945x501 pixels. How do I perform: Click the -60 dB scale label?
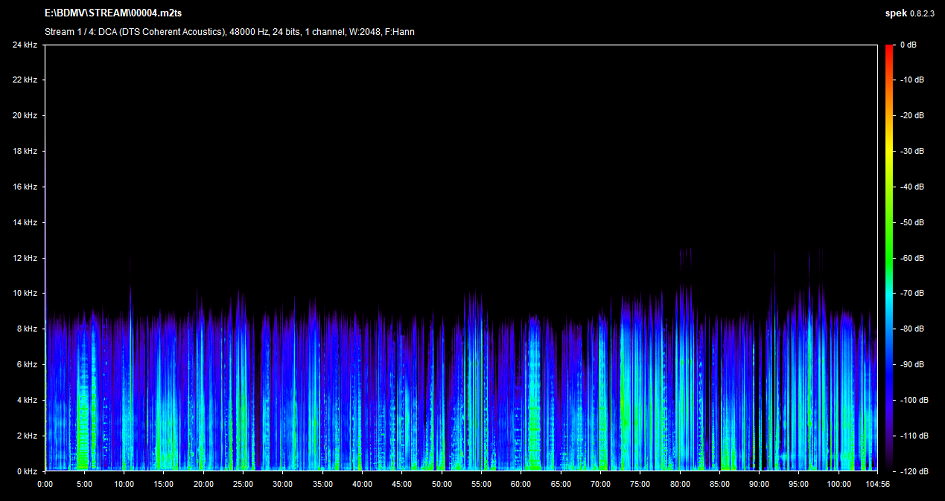(911, 258)
